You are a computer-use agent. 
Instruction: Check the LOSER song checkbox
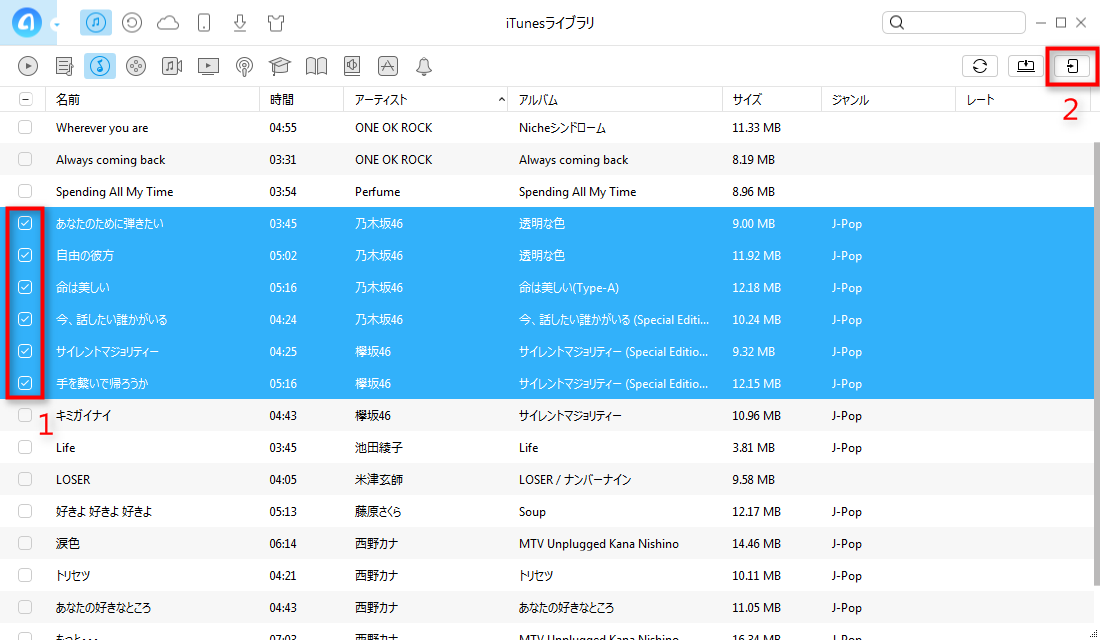pos(25,479)
